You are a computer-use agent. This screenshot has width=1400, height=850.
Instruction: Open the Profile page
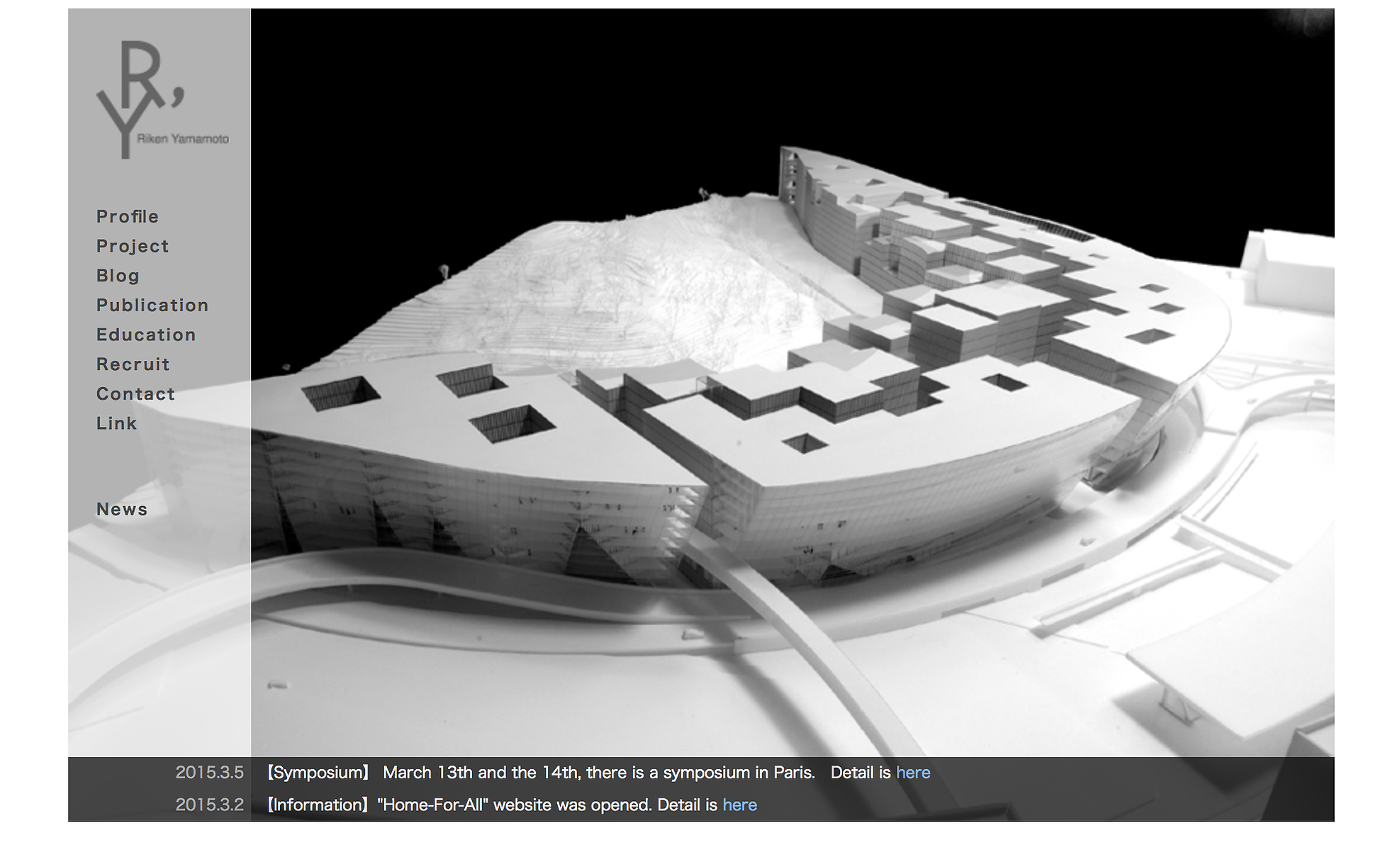click(128, 217)
